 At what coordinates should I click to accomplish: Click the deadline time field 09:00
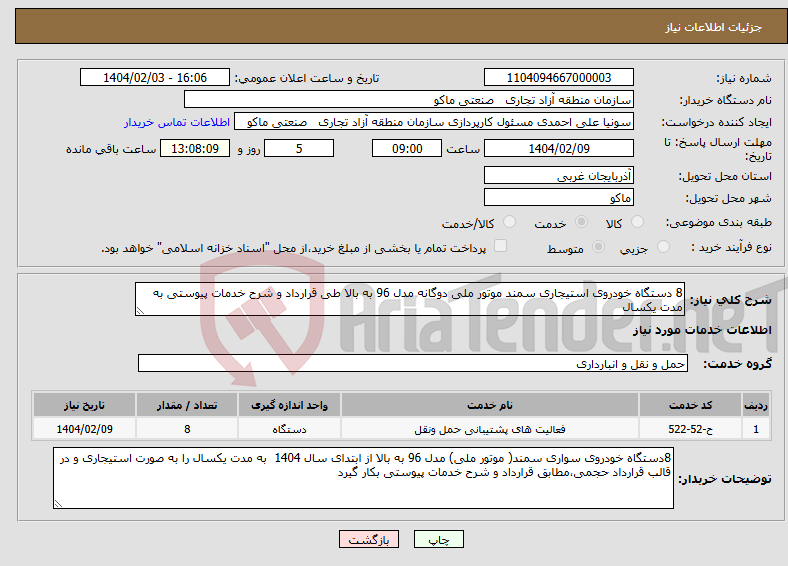point(407,148)
